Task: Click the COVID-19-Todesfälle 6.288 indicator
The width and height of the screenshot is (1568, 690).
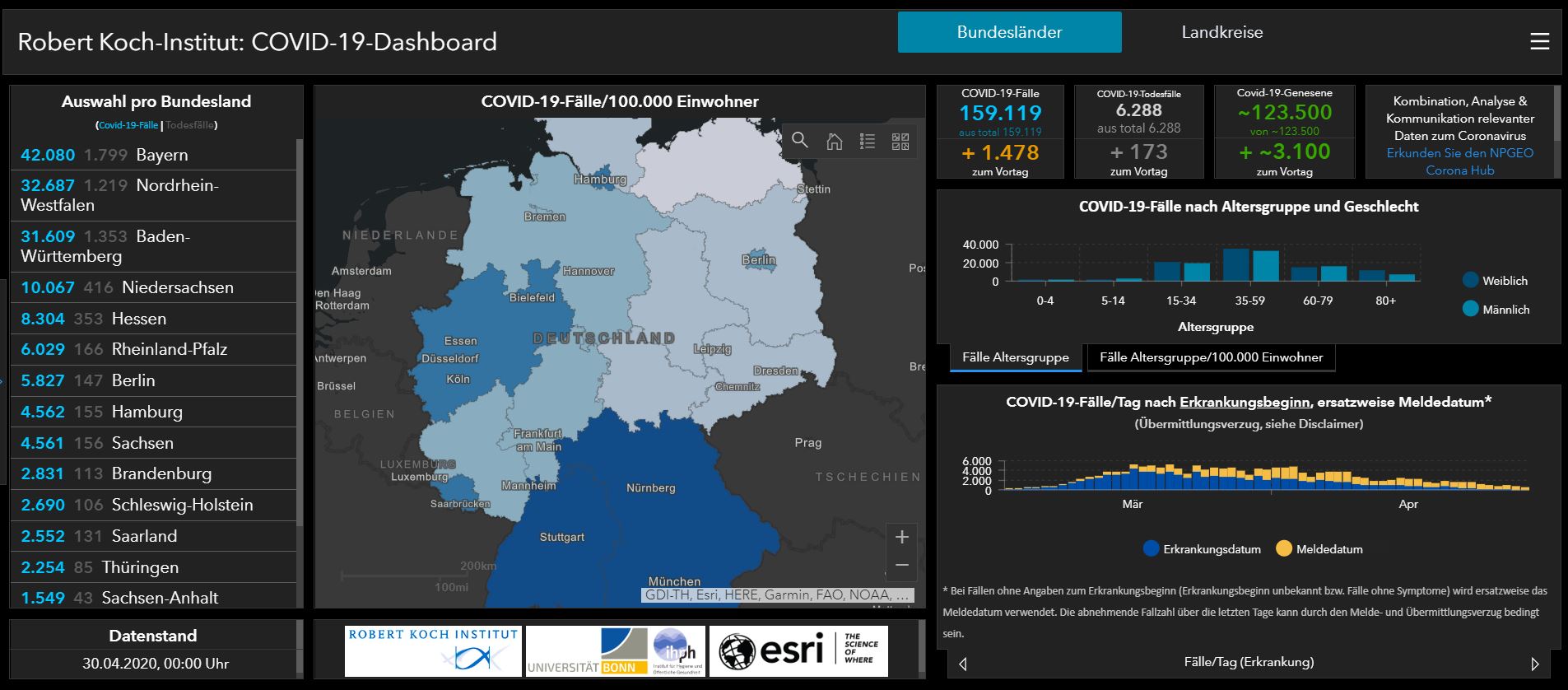Action: 1139,110
